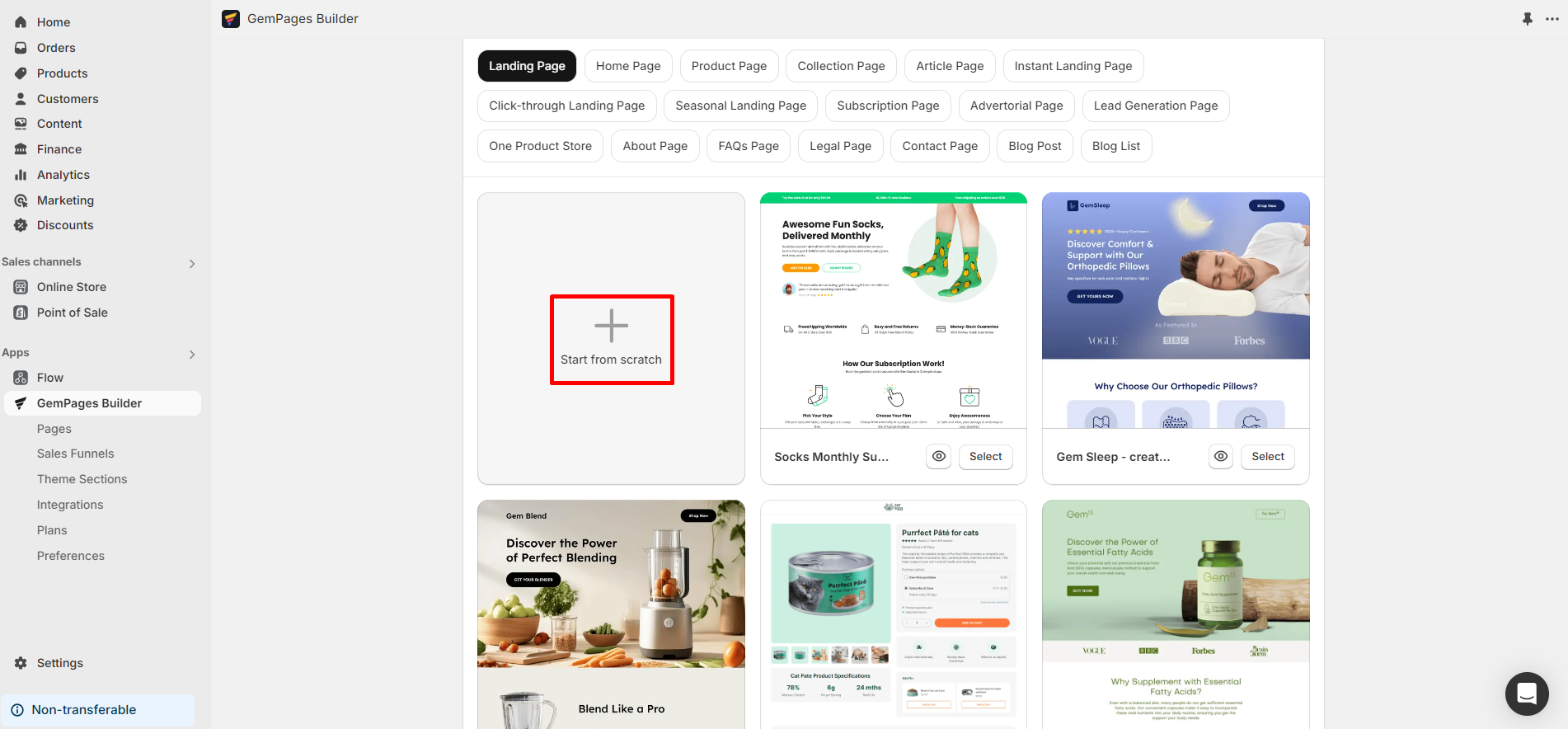Select the Socks Monthly template

(x=985, y=457)
